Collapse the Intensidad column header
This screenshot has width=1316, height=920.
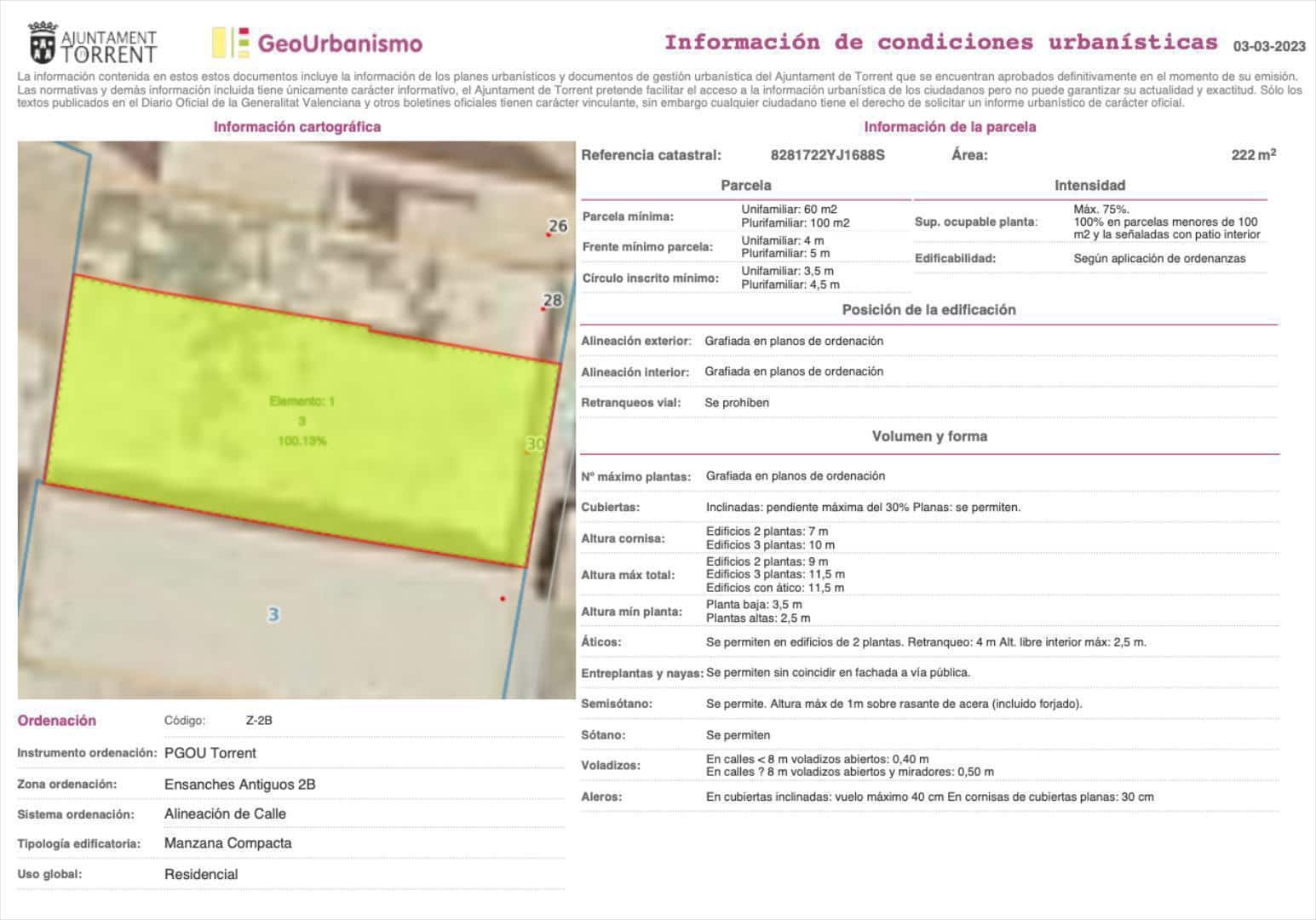[x=1090, y=184]
